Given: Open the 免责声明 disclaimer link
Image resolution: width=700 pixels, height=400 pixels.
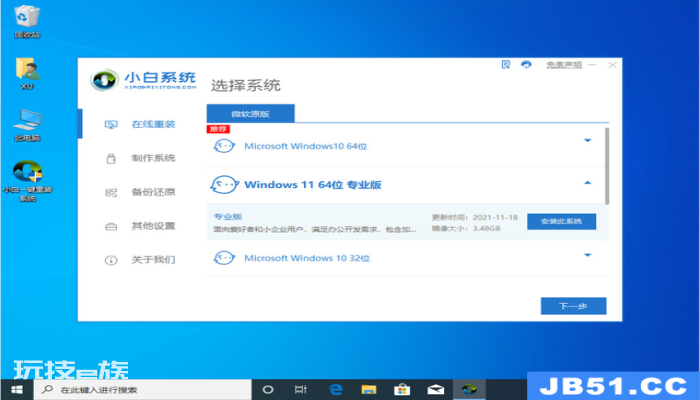Looking at the screenshot, I should (x=564, y=65).
